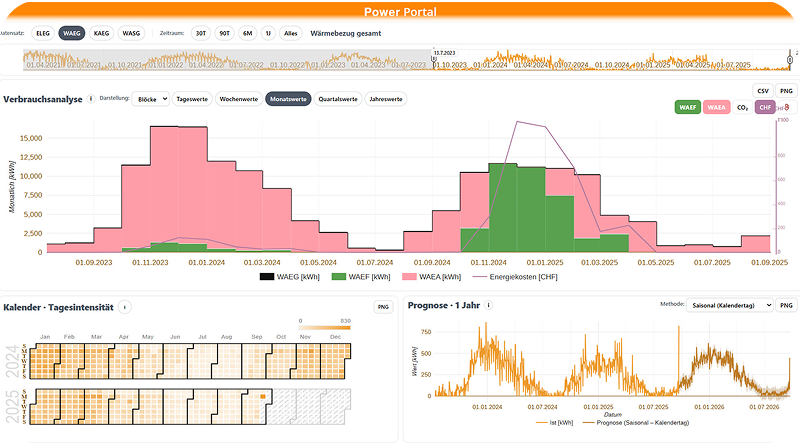The image size is (800, 444).
Task: Toggle the CHF energy cost overlay
Action: [x=765, y=106]
